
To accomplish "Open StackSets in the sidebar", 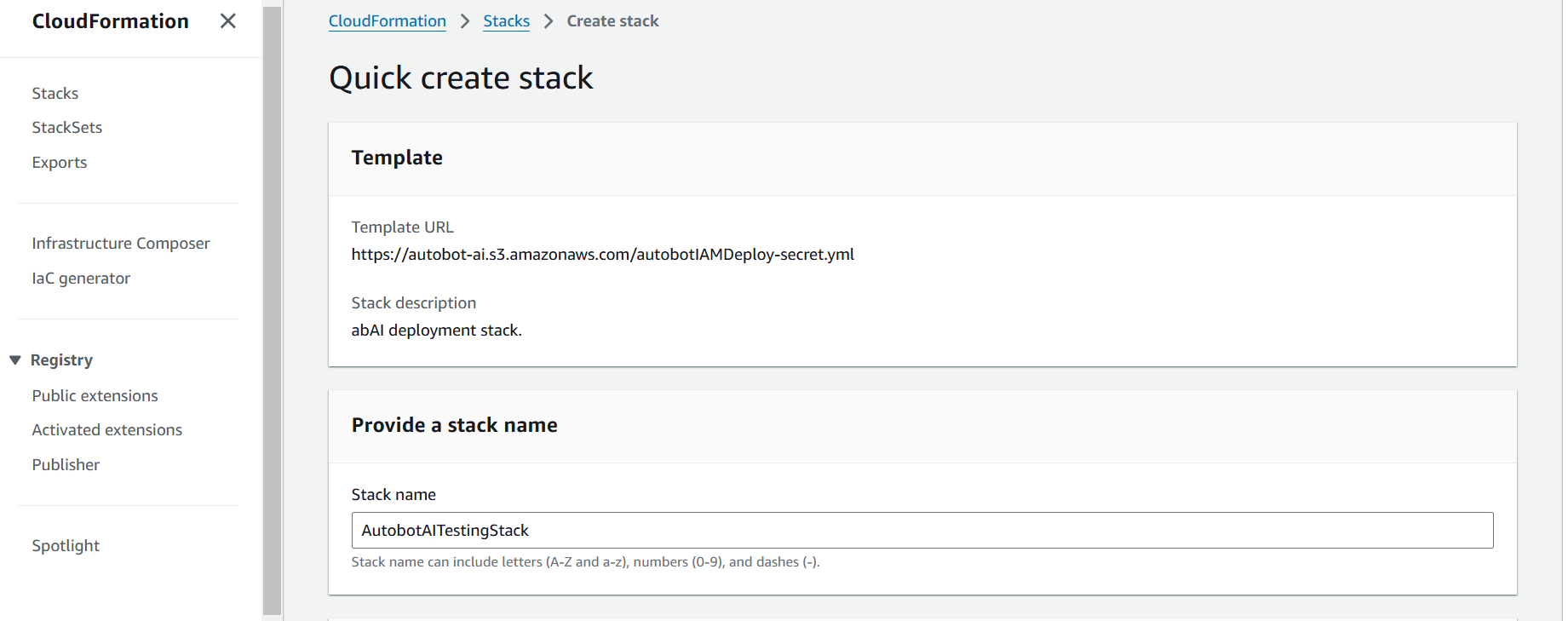I will tap(67, 128).
